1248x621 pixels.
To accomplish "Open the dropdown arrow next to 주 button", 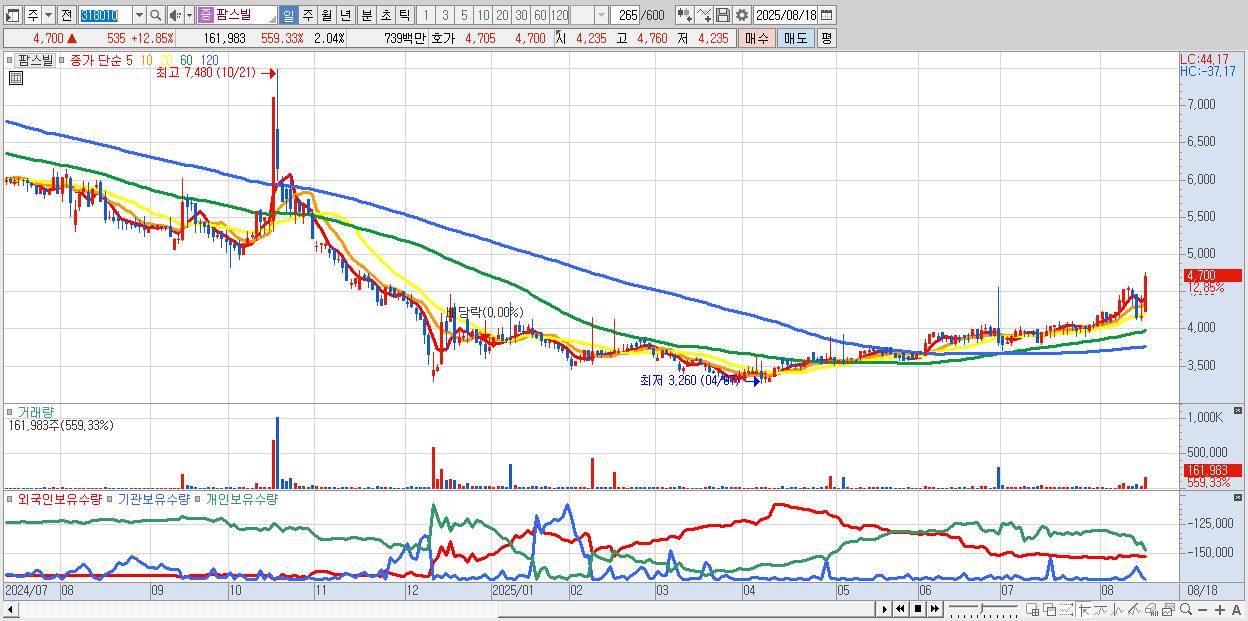I will click(48, 15).
